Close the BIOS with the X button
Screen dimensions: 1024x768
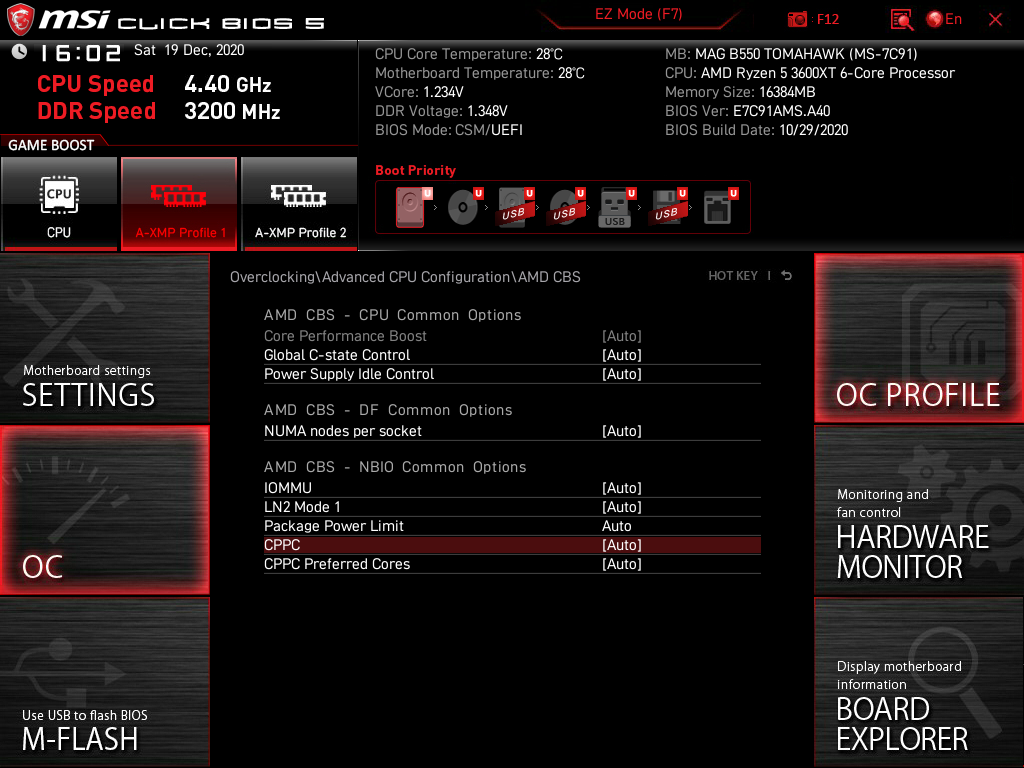pyautogui.click(x=995, y=20)
